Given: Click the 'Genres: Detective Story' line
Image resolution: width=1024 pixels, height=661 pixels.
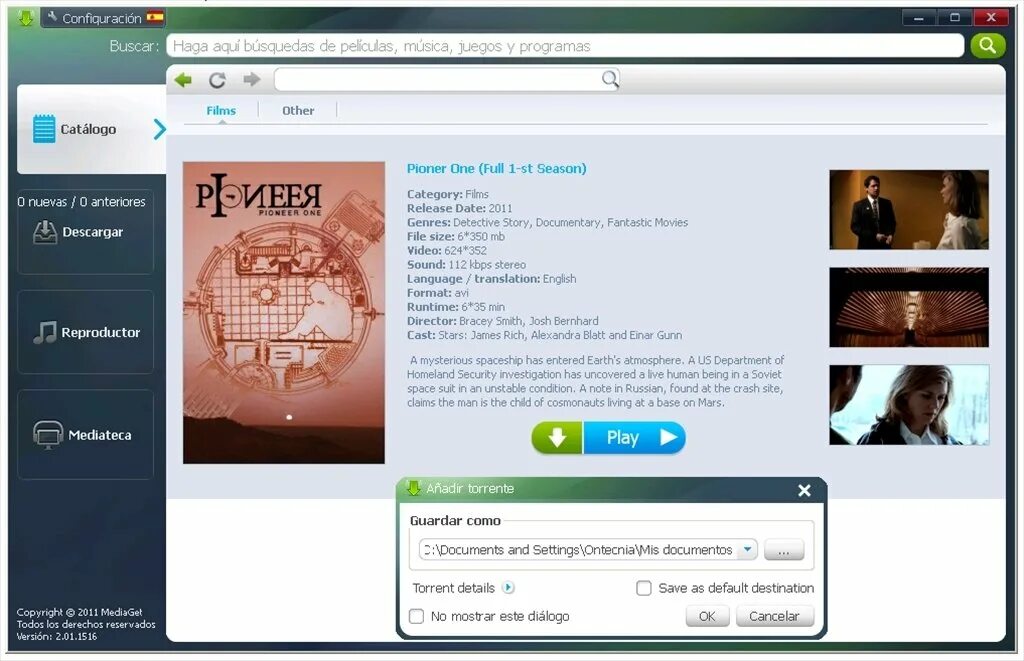Looking at the screenshot, I should pos(547,222).
